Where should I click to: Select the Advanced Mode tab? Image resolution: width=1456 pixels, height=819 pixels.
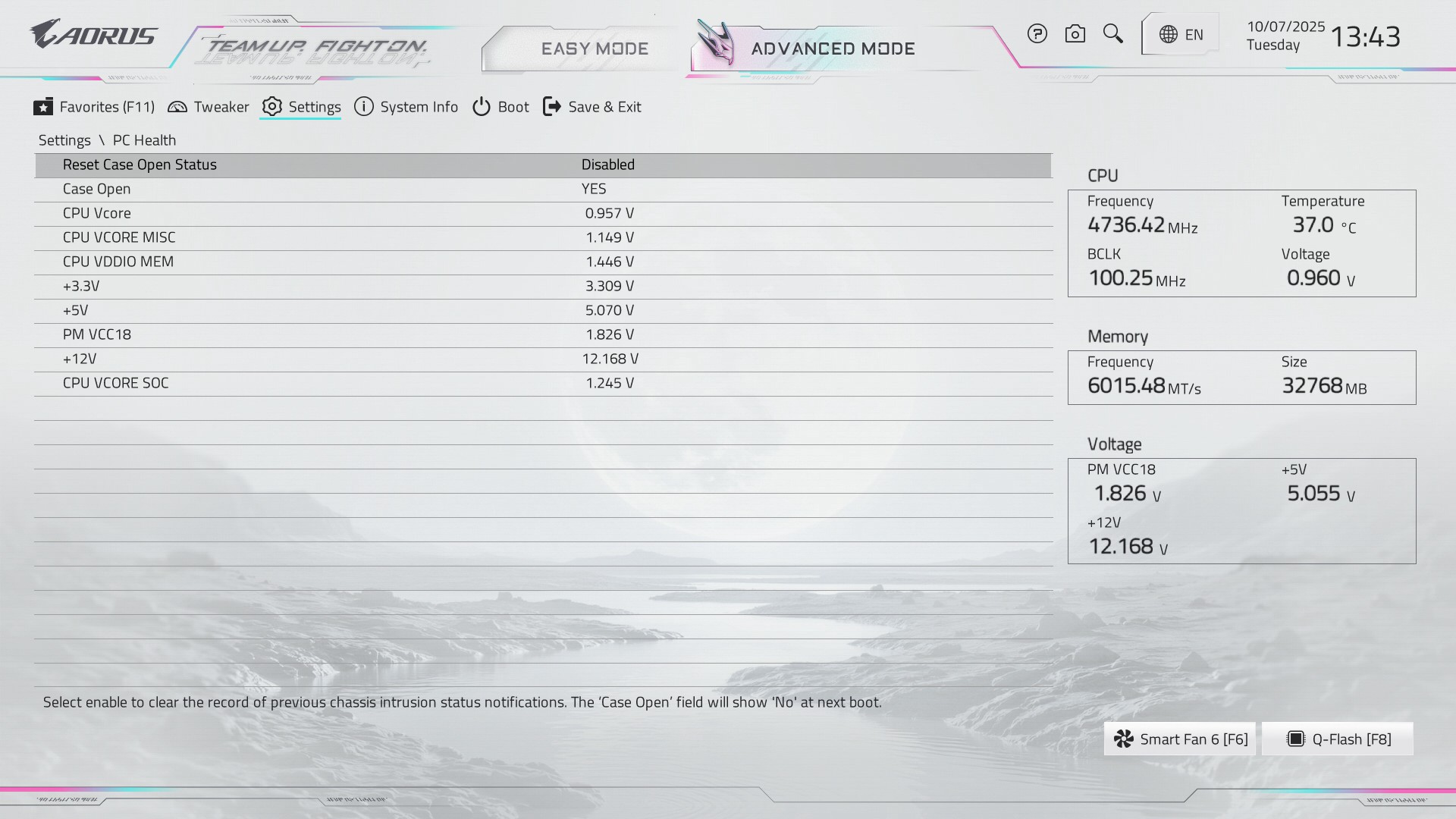[833, 49]
